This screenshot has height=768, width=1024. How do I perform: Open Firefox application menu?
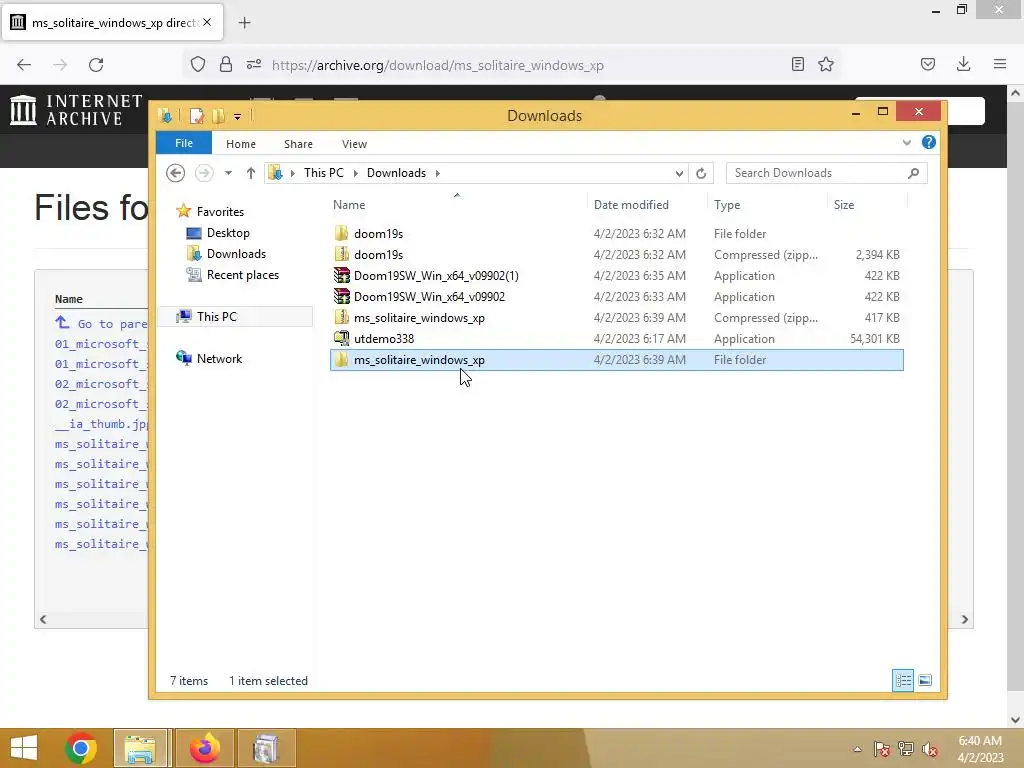tap(1000, 64)
